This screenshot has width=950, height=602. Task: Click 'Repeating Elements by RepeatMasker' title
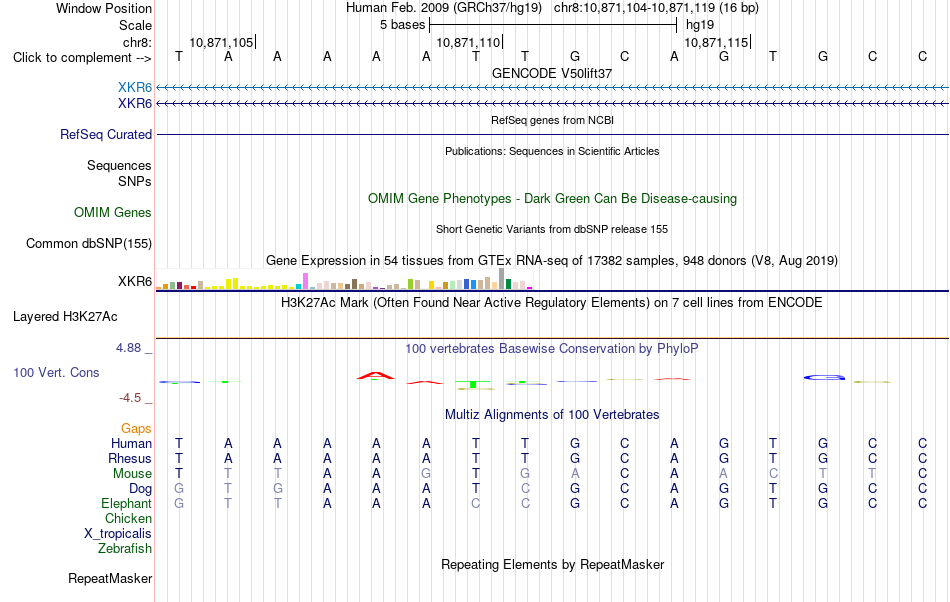click(x=552, y=564)
